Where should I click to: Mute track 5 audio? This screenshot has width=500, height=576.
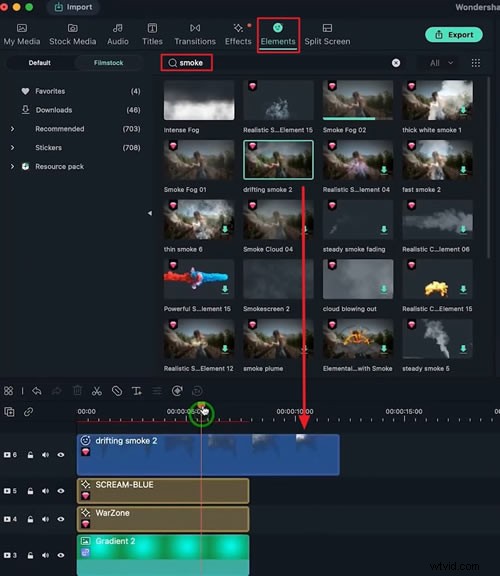(x=45, y=491)
